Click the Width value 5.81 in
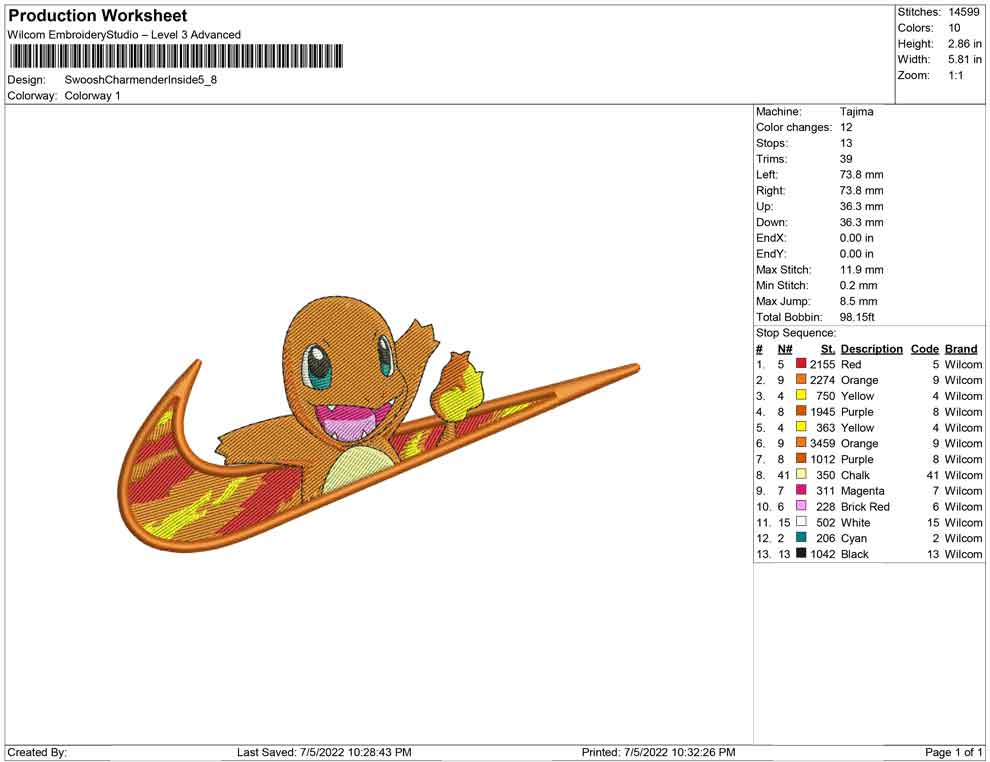990x762 pixels. pos(965,59)
